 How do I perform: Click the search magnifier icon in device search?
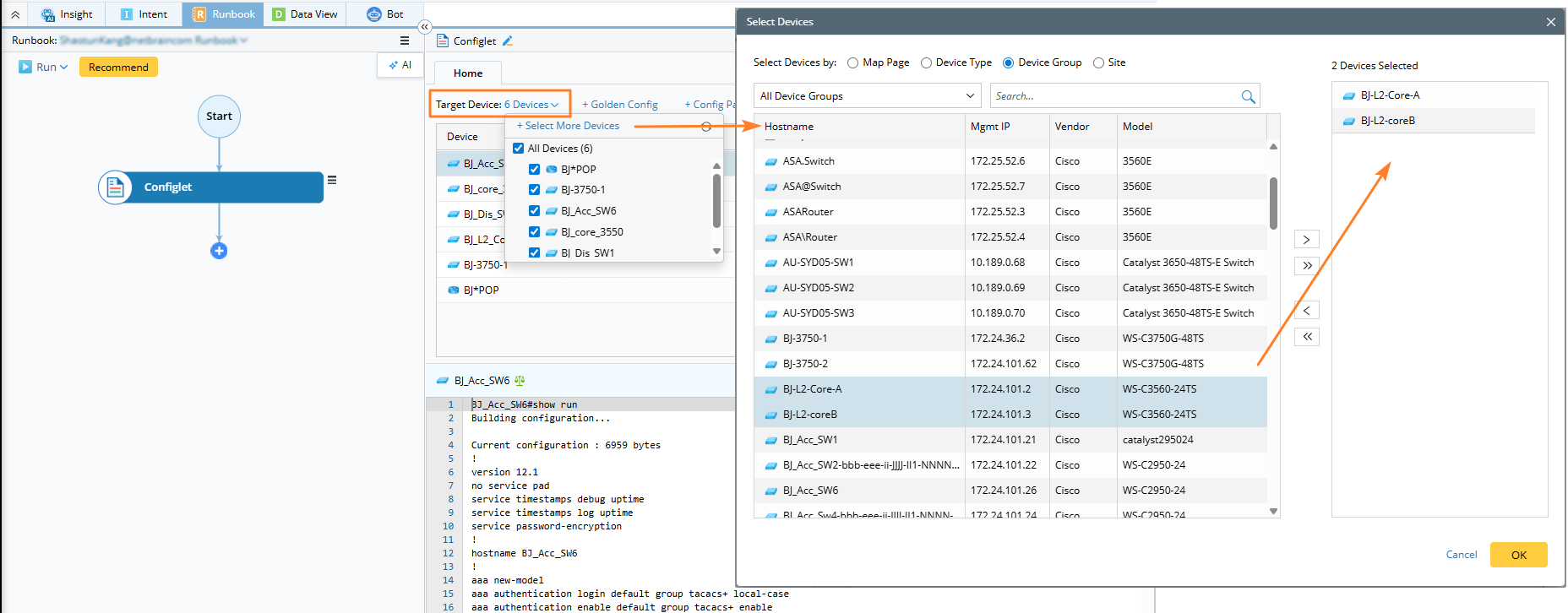1247,96
